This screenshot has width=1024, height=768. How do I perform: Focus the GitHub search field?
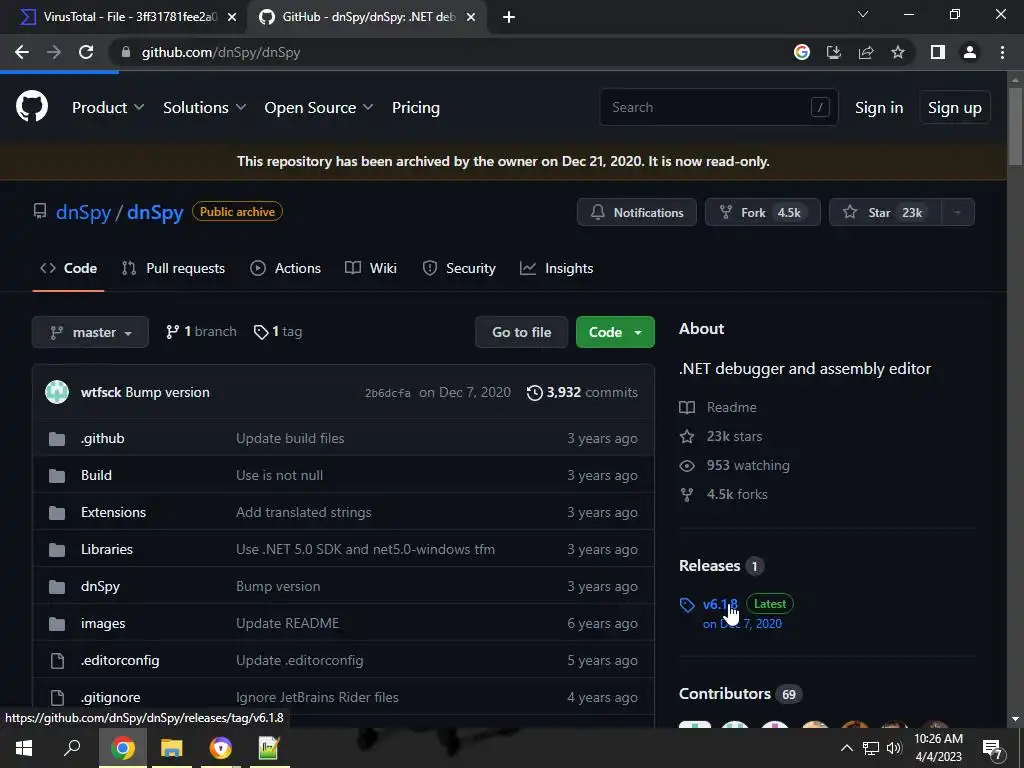pyautogui.click(x=719, y=107)
